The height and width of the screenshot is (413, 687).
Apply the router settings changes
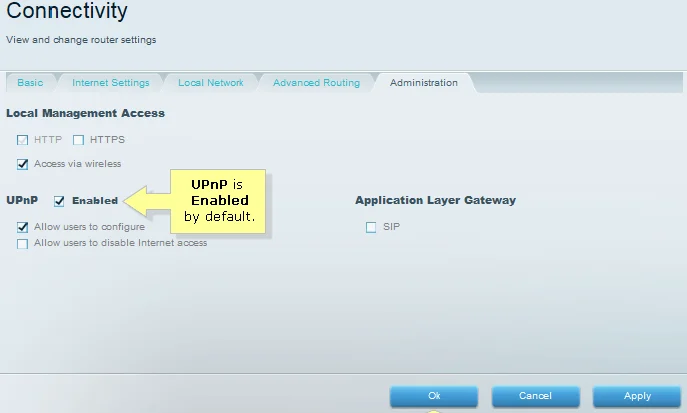[x=637, y=397]
